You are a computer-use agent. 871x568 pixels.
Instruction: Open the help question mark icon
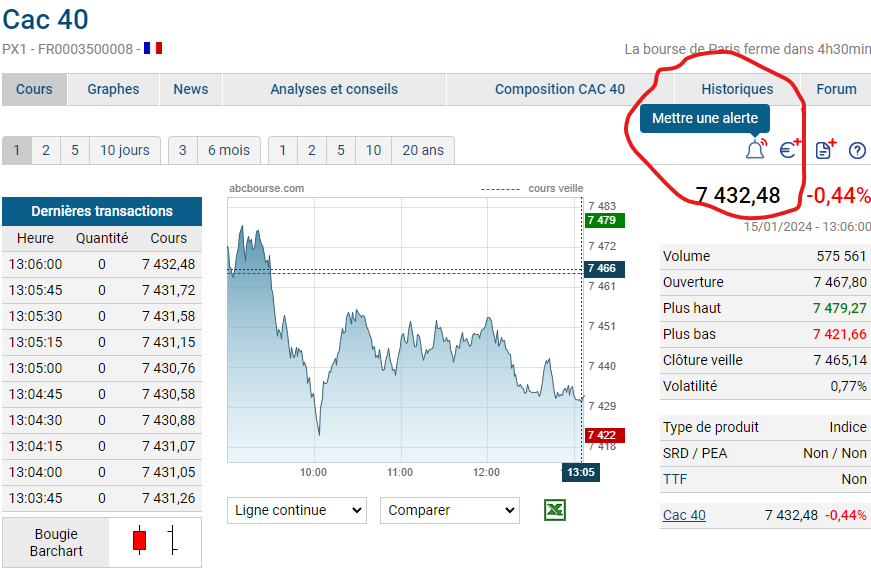857,150
